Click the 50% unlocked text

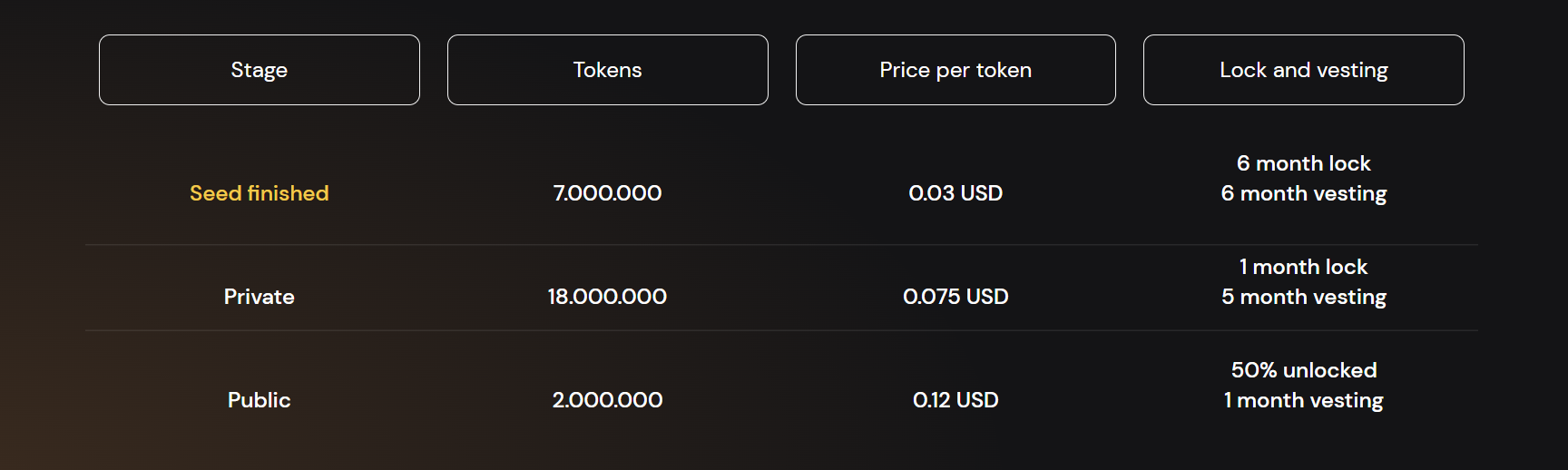[1303, 370]
